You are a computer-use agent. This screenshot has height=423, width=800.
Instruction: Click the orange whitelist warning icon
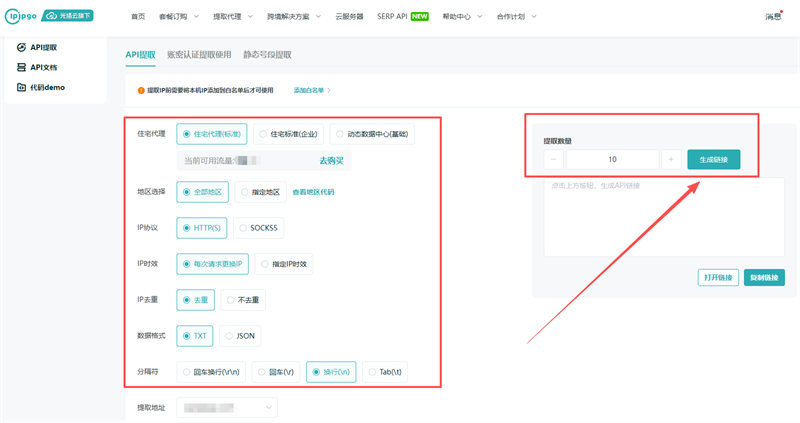pyautogui.click(x=141, y=90)
